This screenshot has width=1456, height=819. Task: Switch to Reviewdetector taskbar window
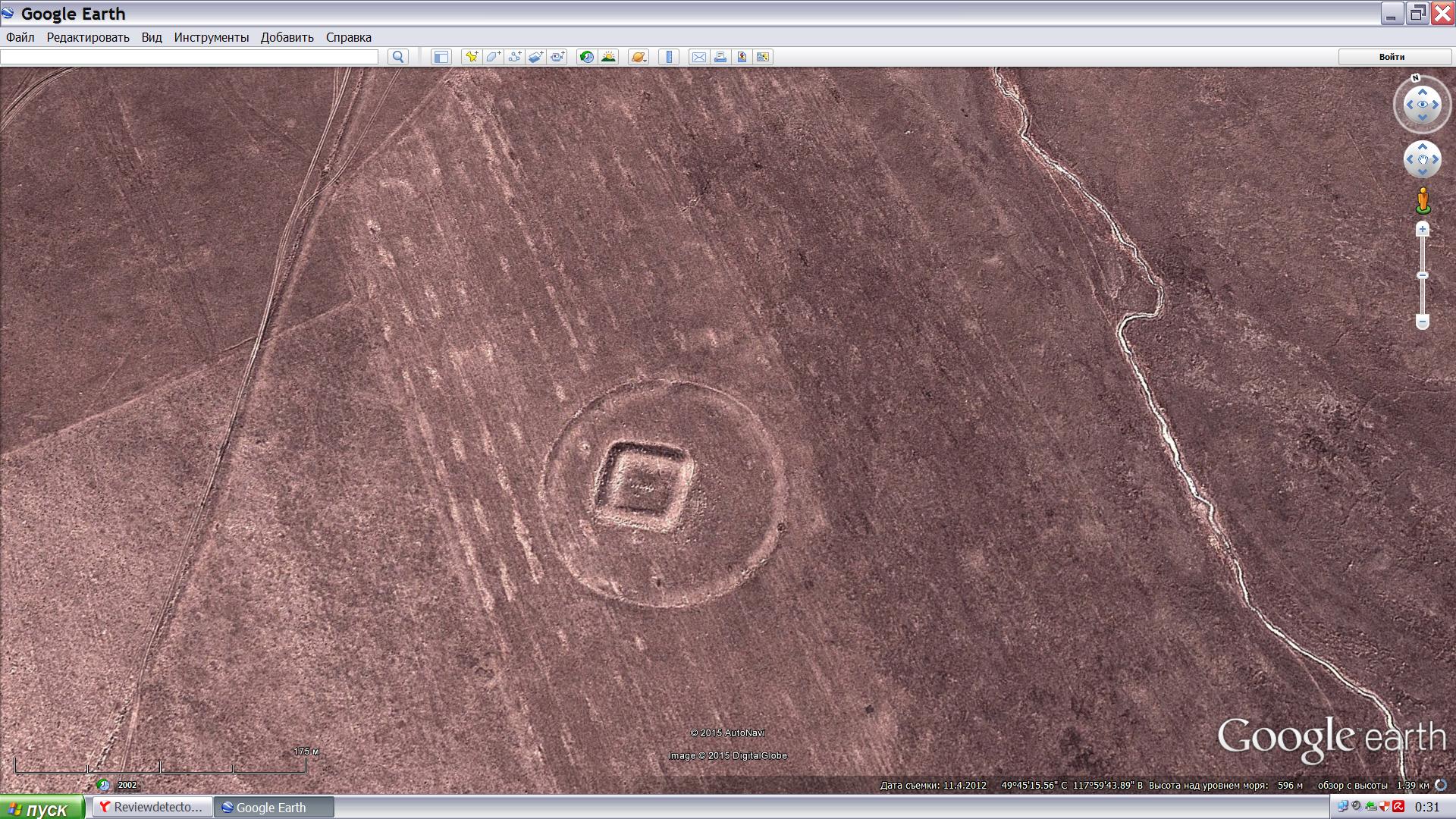point(152,807)
